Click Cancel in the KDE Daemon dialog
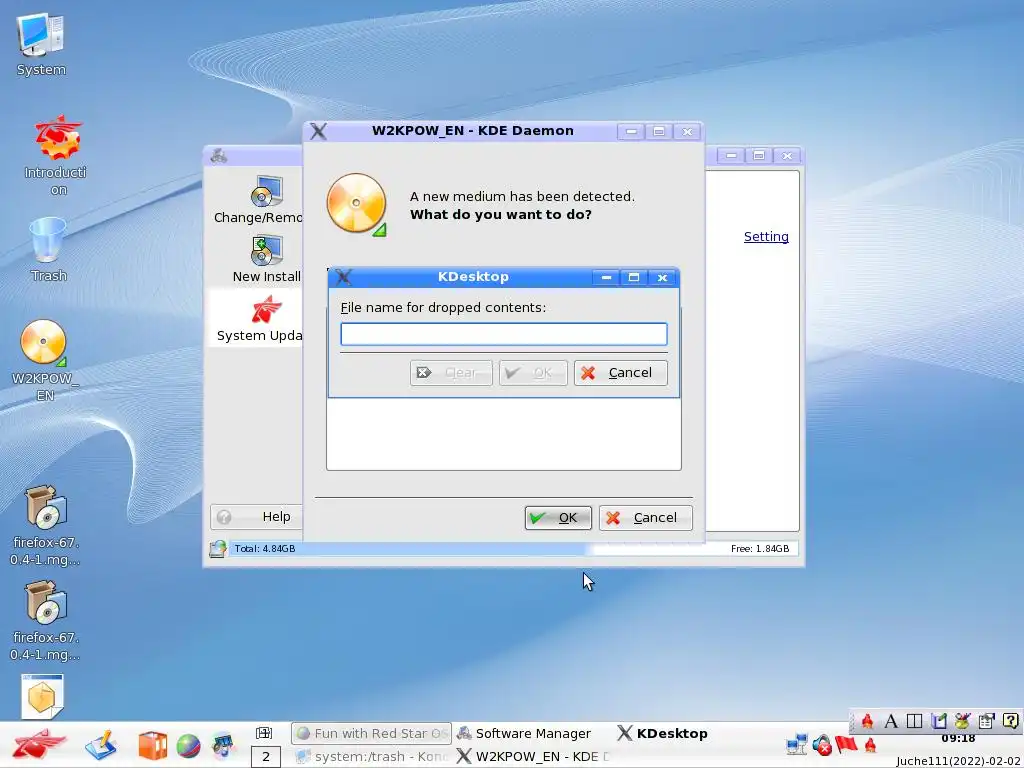 [645, 518]
